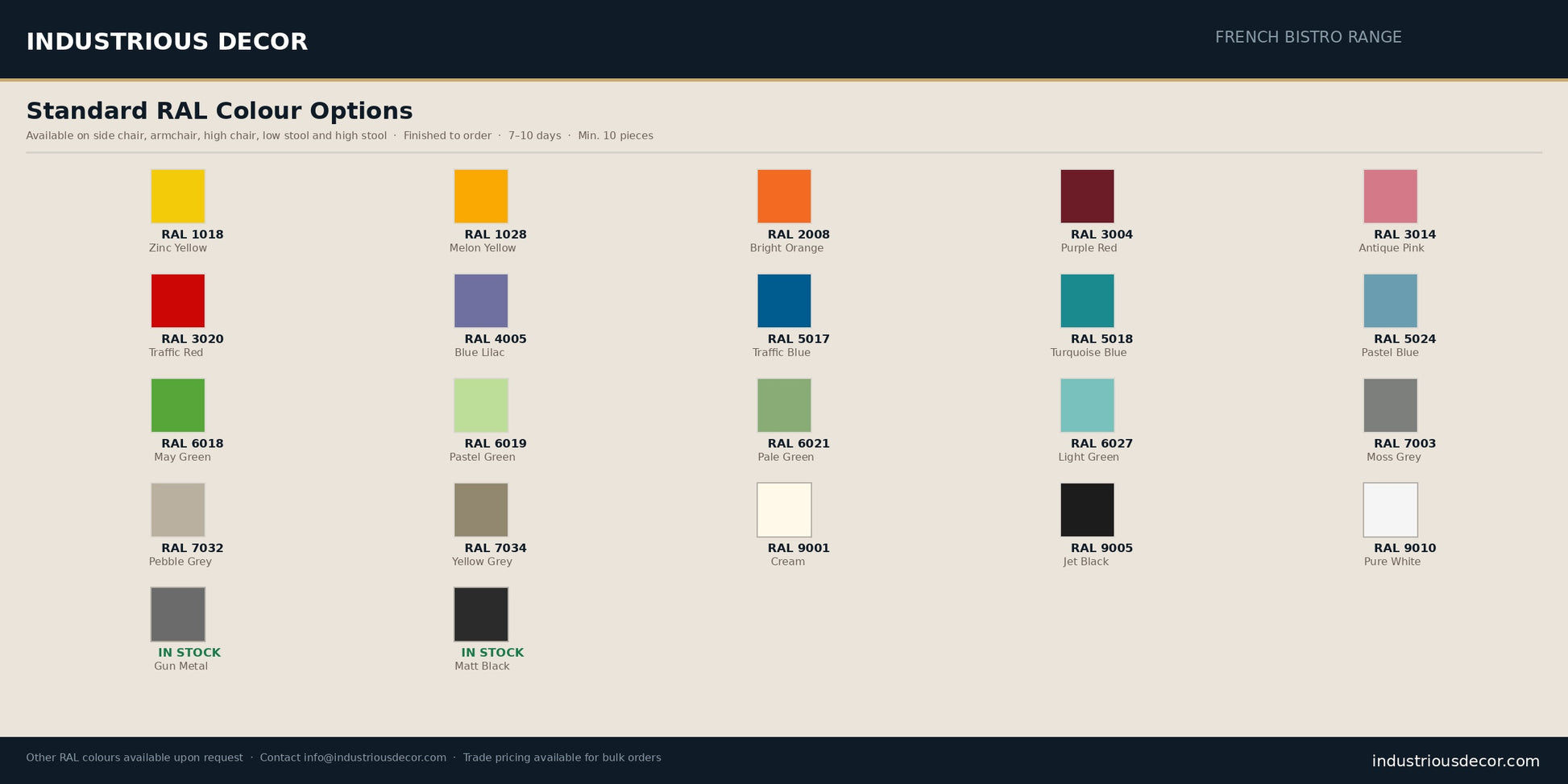1568x784 pixels.
Task: Click the 'Pure White' name label
Action: click(1392, 562)
